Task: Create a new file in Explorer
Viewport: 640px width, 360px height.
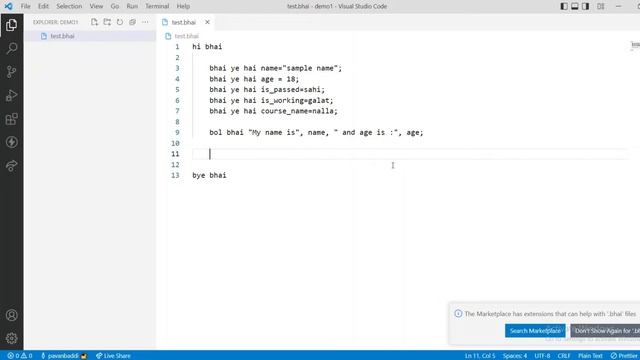Action: click(94, 22)
